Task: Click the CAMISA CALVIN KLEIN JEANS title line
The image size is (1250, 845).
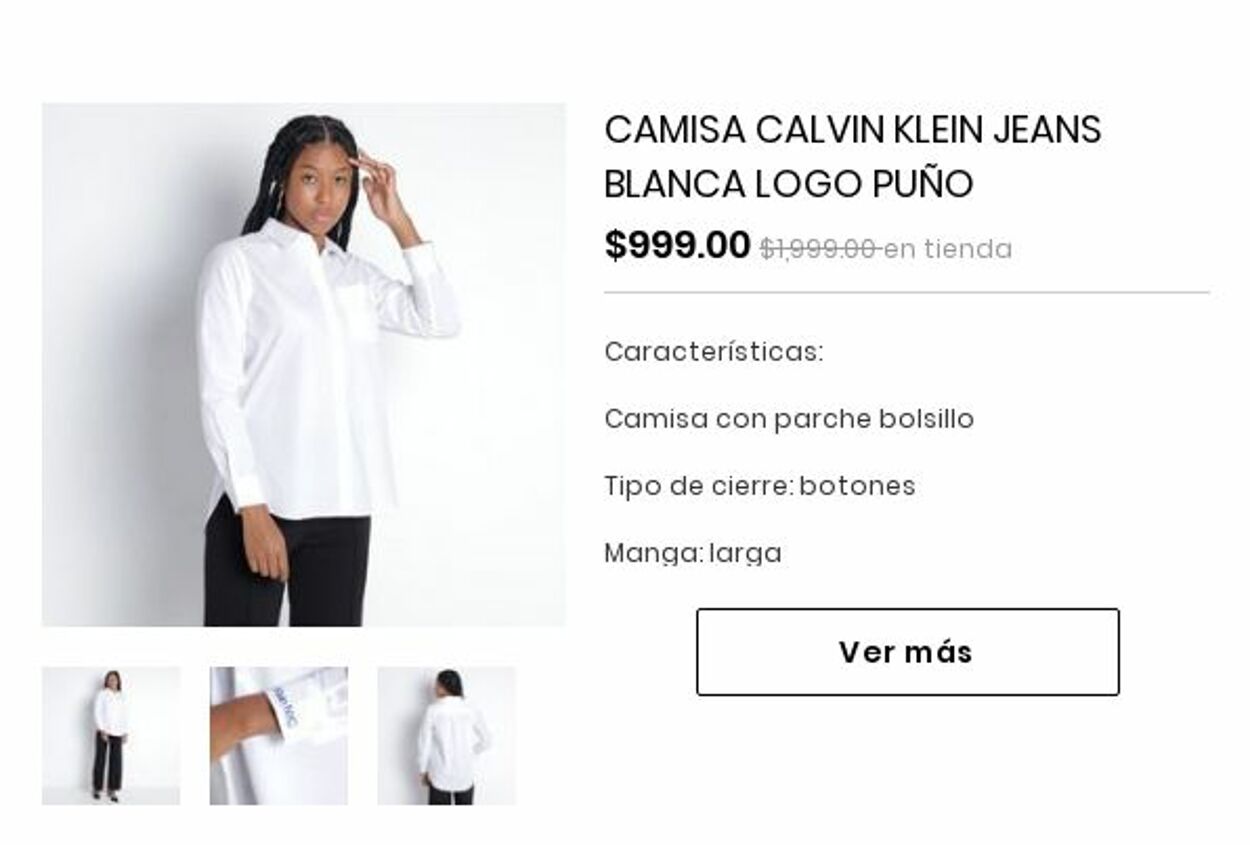Action: 853,130
